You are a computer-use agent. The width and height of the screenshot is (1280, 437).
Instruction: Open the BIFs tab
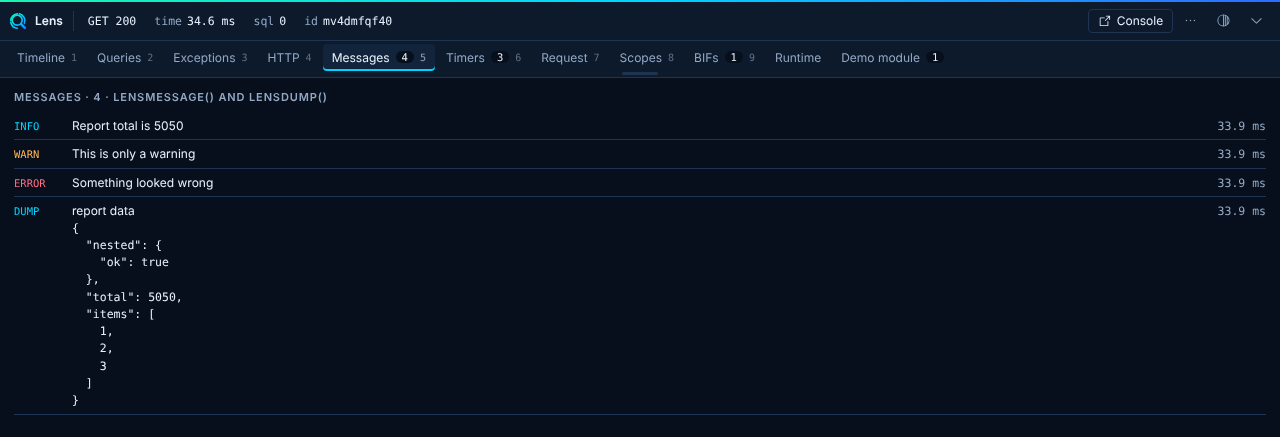724,58
